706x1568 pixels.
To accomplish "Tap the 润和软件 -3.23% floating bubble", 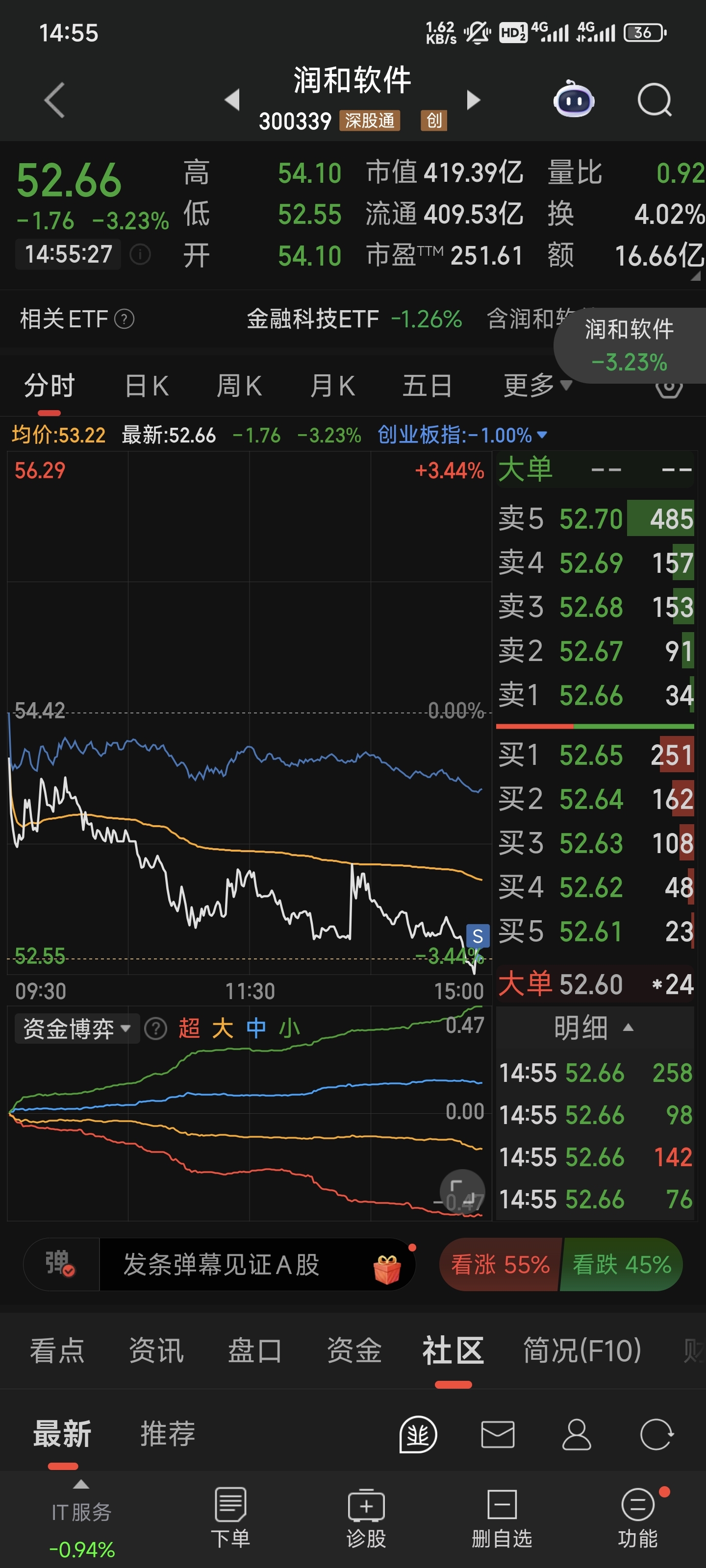I will coord(629,345).
